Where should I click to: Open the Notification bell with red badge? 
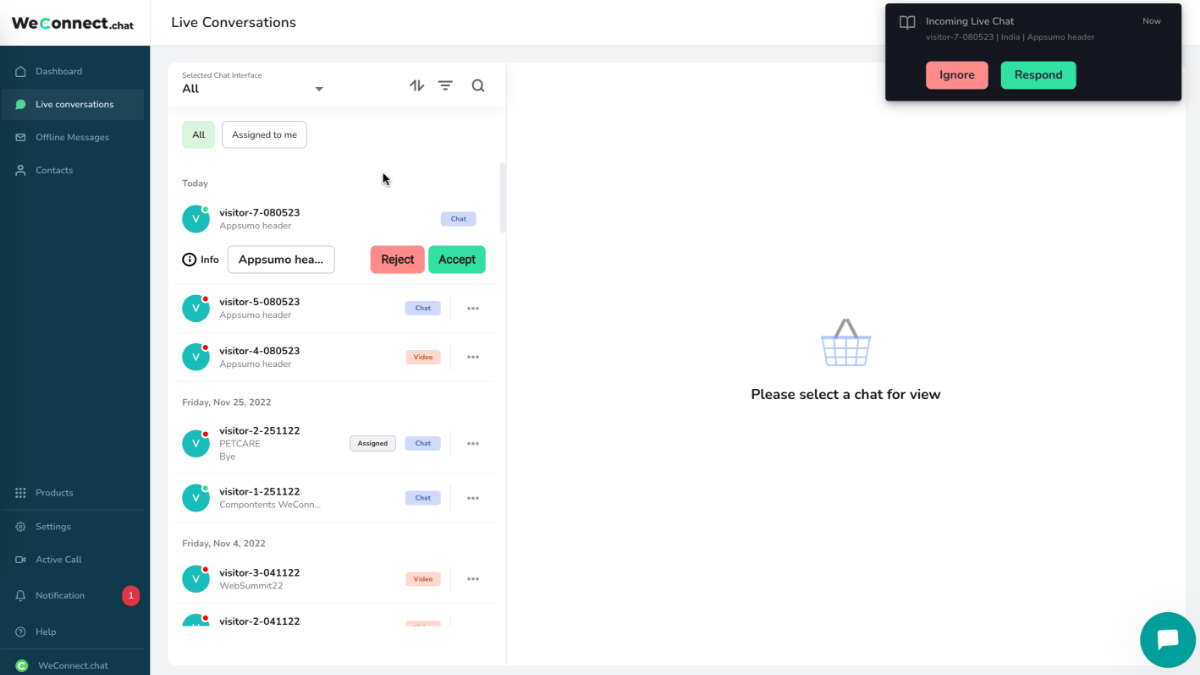21,595
